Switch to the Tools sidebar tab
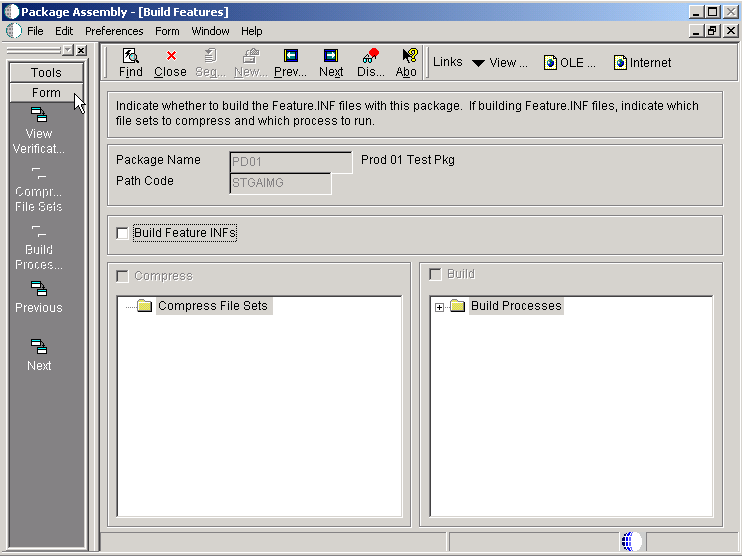Viewport: 742px width, 556px height. pos(46,72)
